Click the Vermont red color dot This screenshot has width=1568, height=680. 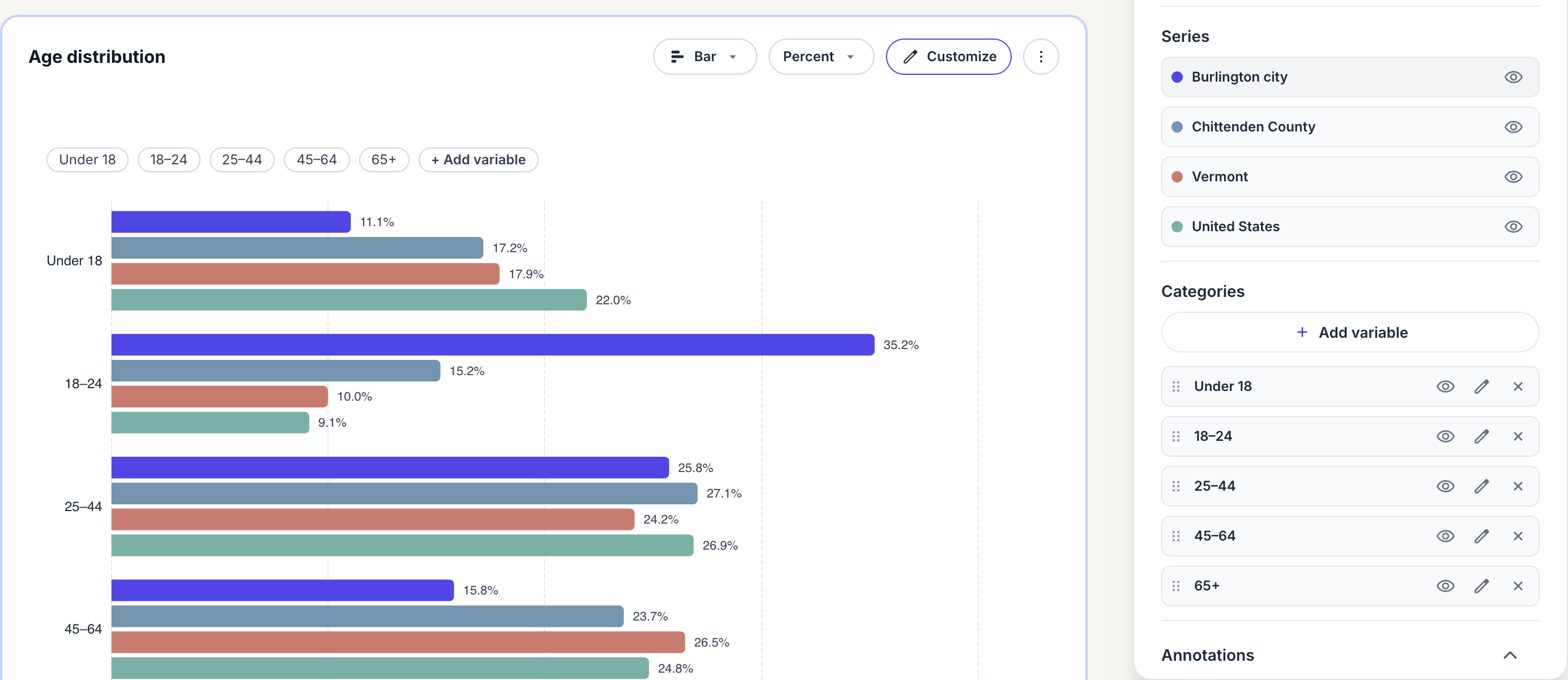pyautogui.click(x=1177, y=177)
